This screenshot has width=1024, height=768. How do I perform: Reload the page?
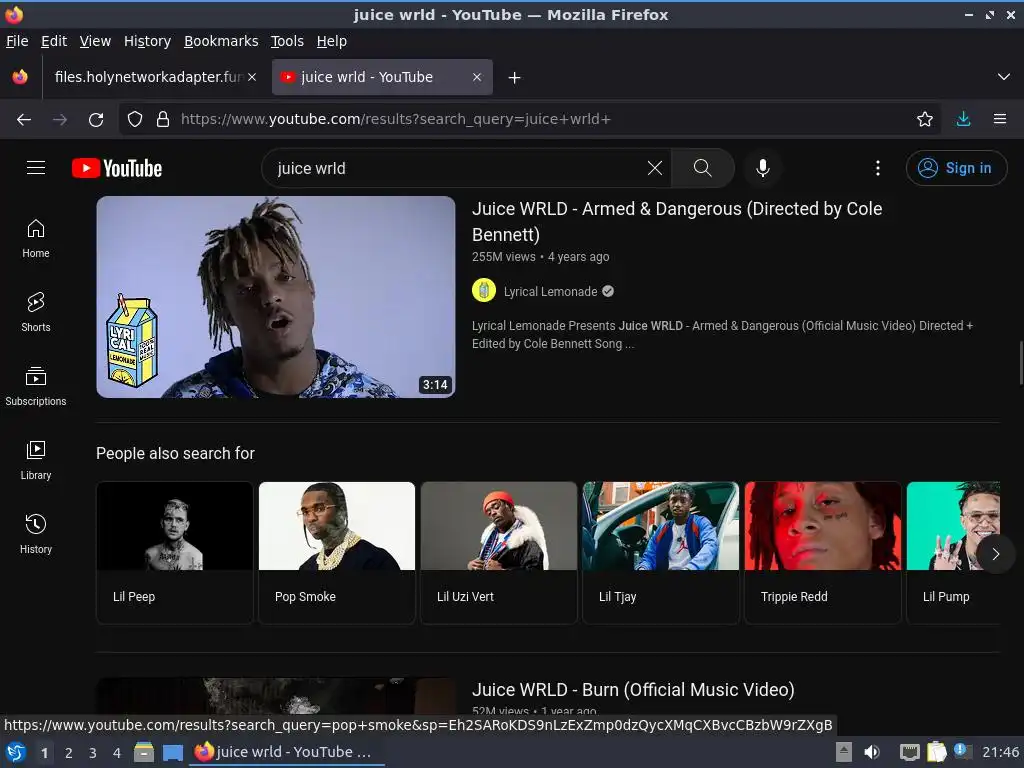(96, 119)
